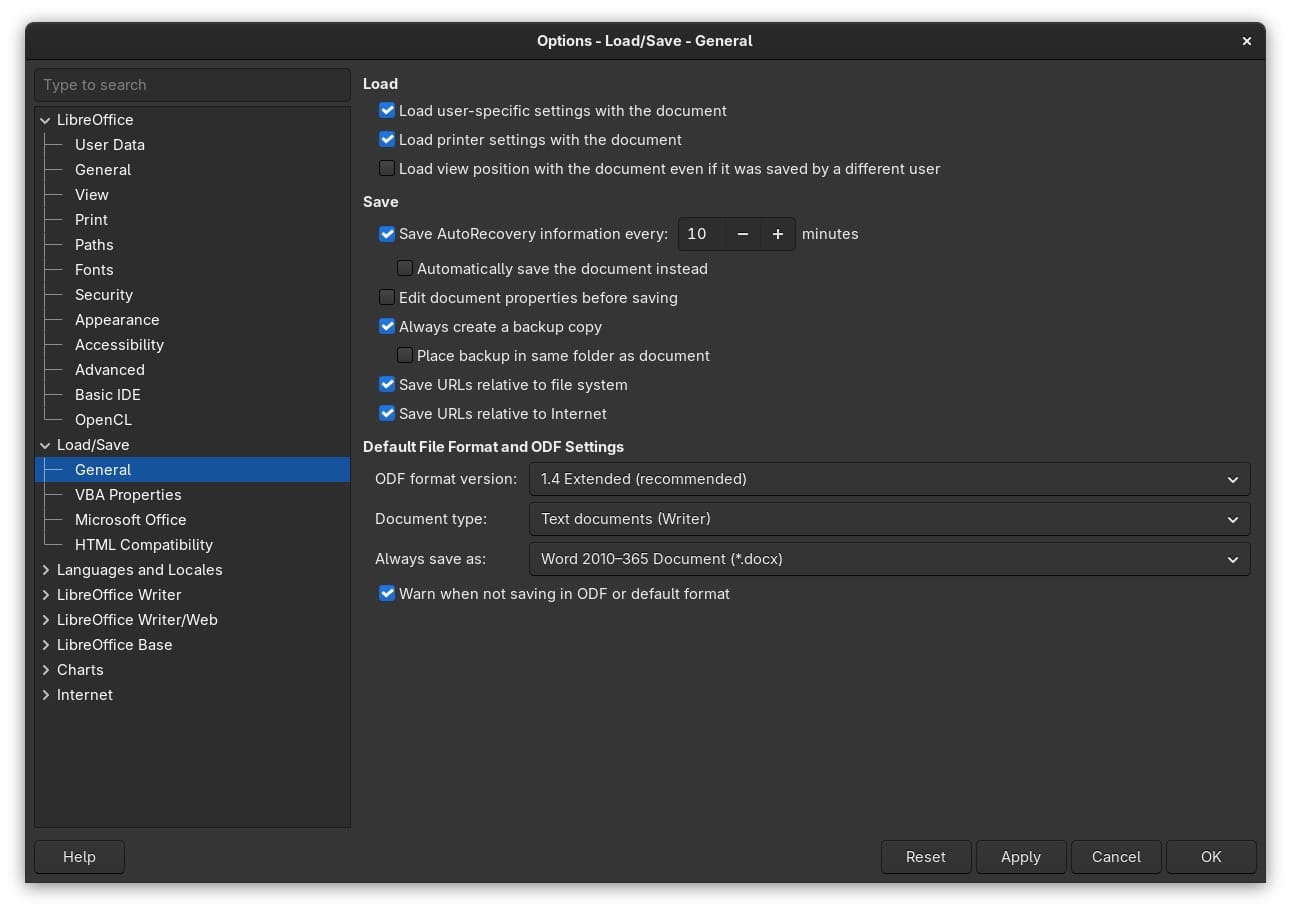Screen dimensions: 1291x911
Task: Click the Apply button
Action: coord(1020,857)
